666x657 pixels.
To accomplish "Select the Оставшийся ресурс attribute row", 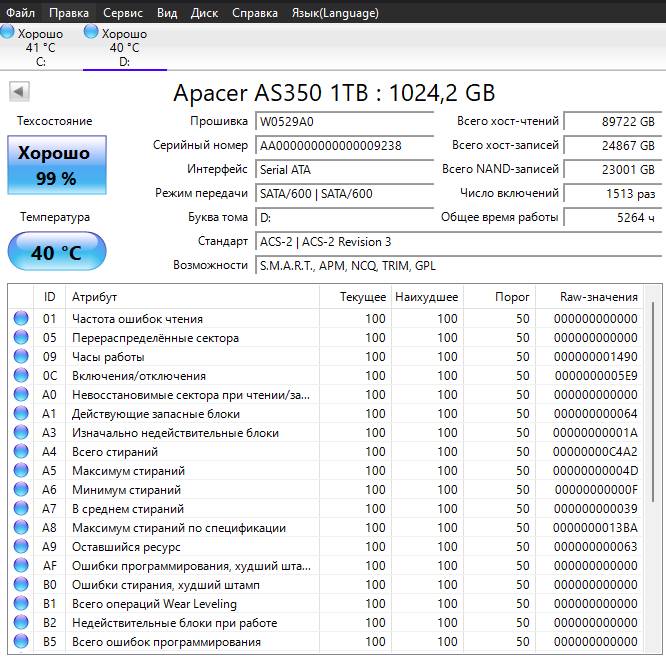I will coord(325,547).
